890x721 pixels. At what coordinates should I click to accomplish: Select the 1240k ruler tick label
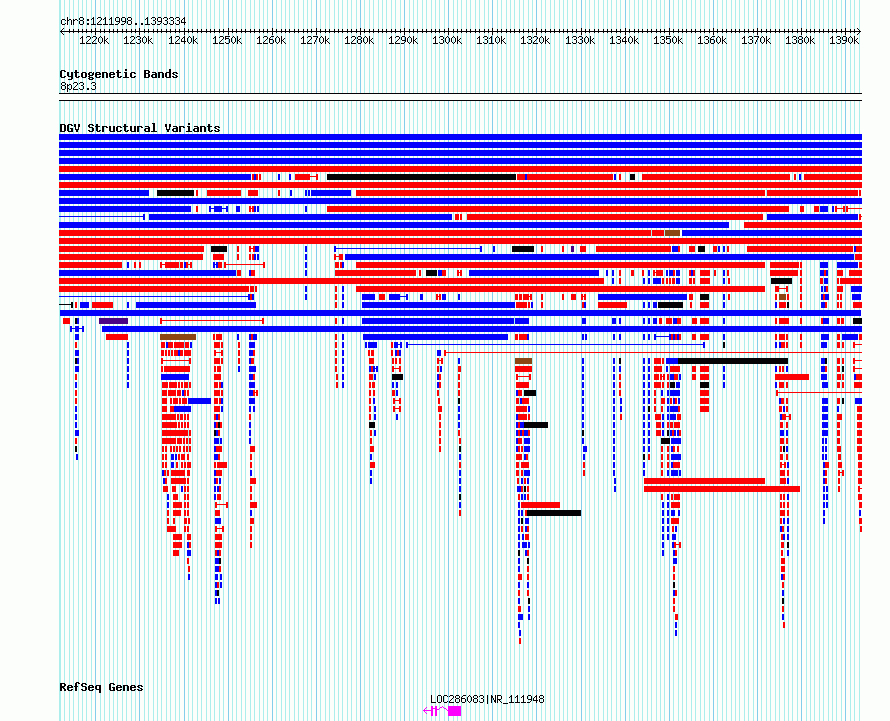coord(183,40)
